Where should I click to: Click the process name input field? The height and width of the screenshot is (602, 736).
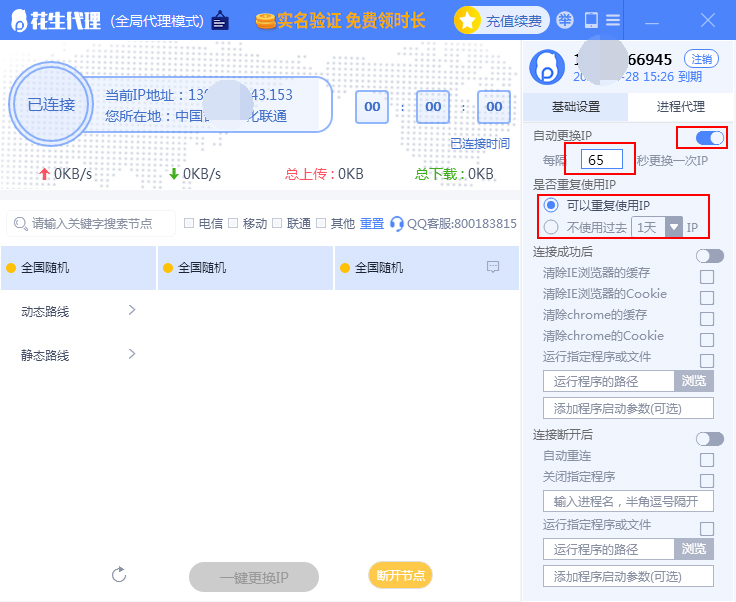click(628, 501)
